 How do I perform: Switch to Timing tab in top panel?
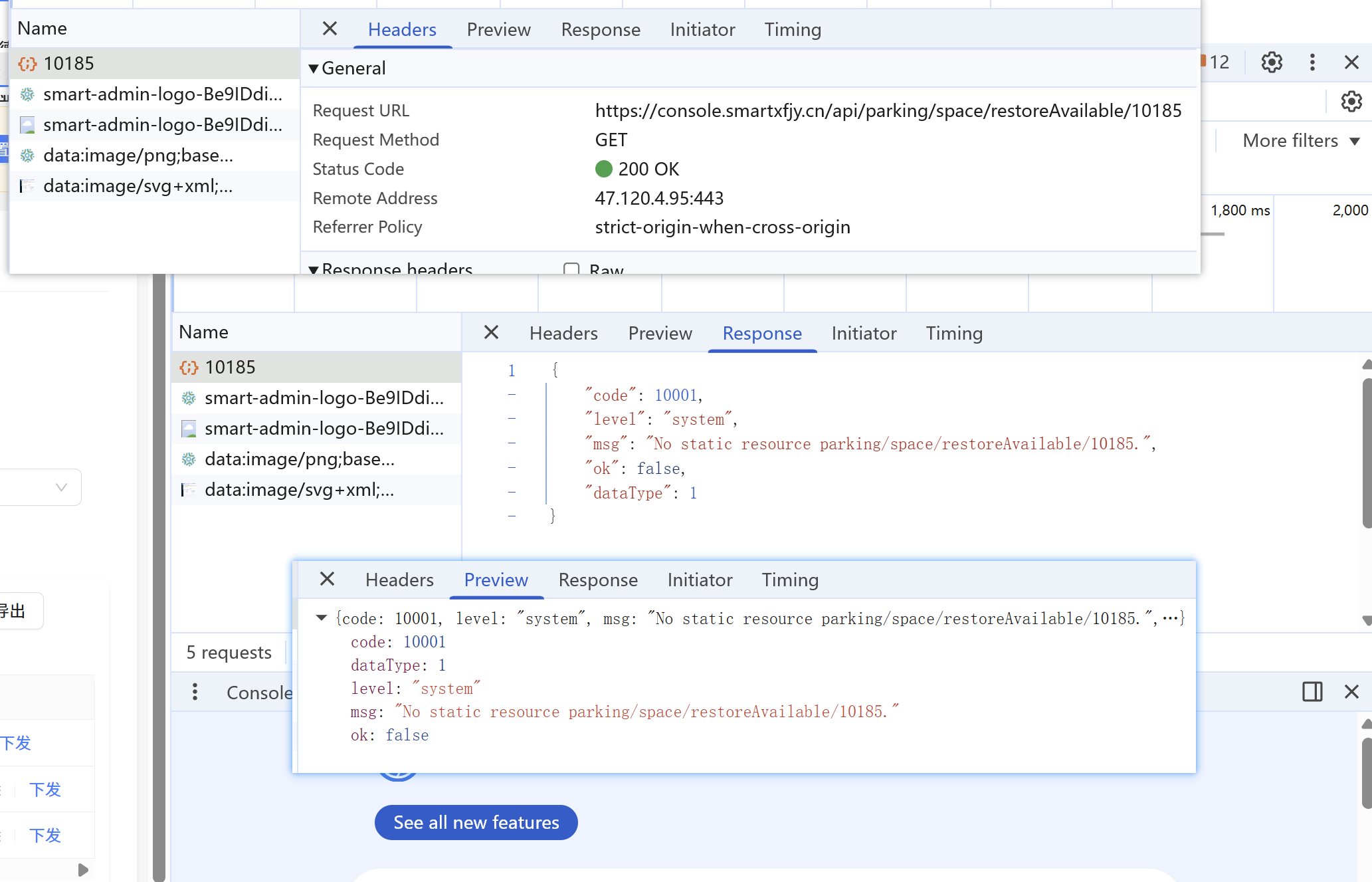(792, 30)
